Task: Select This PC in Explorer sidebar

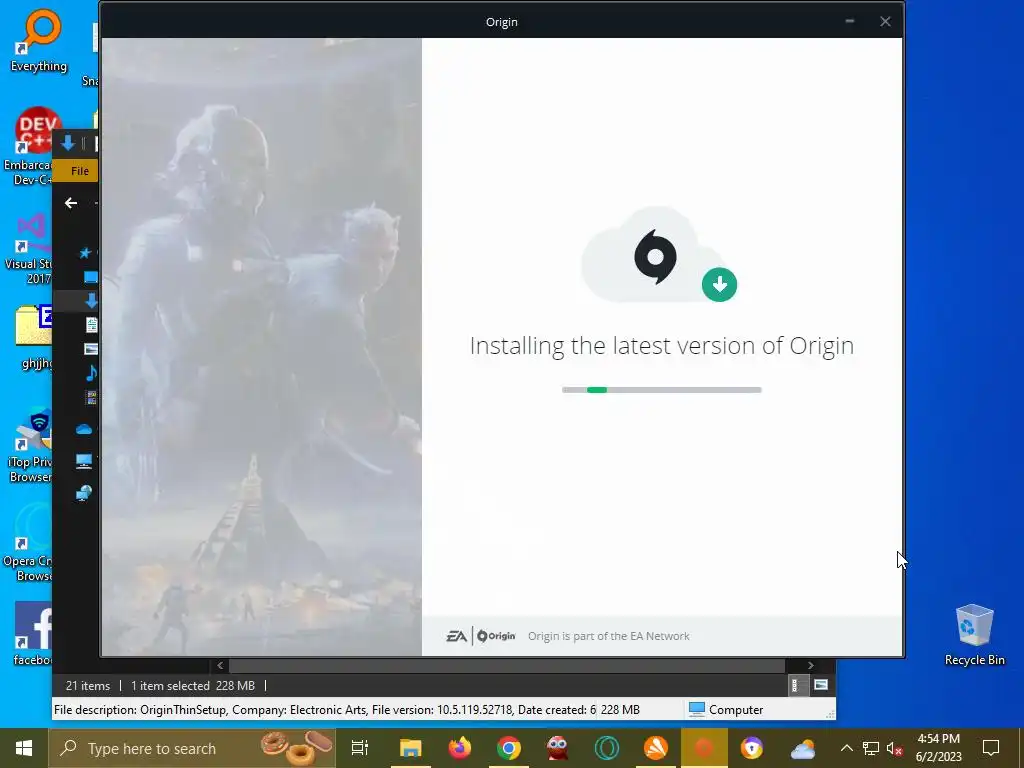Action: (x=84, y=461)
